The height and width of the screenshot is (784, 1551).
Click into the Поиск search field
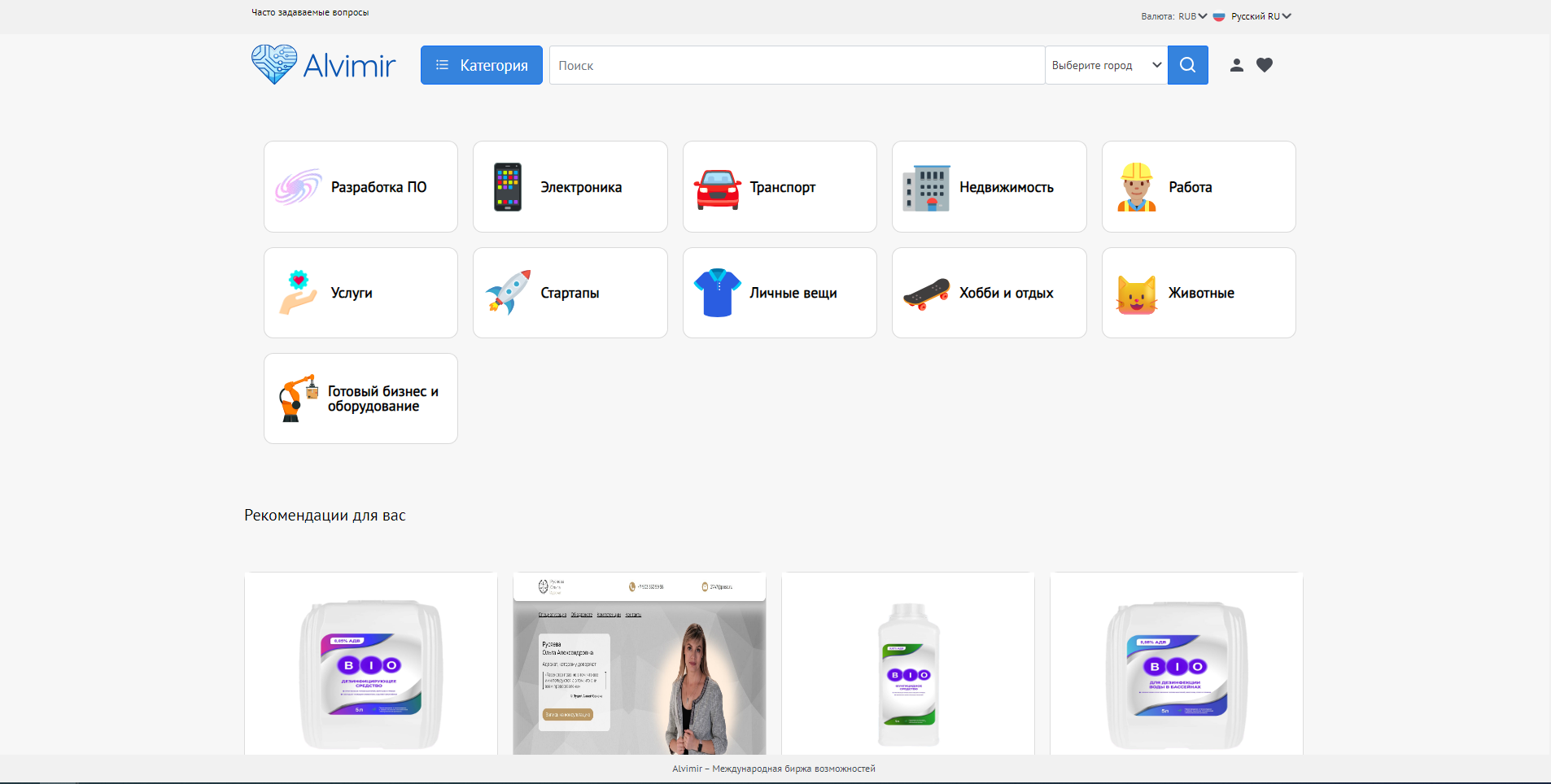pyautogui.click(x=796, y=65)
